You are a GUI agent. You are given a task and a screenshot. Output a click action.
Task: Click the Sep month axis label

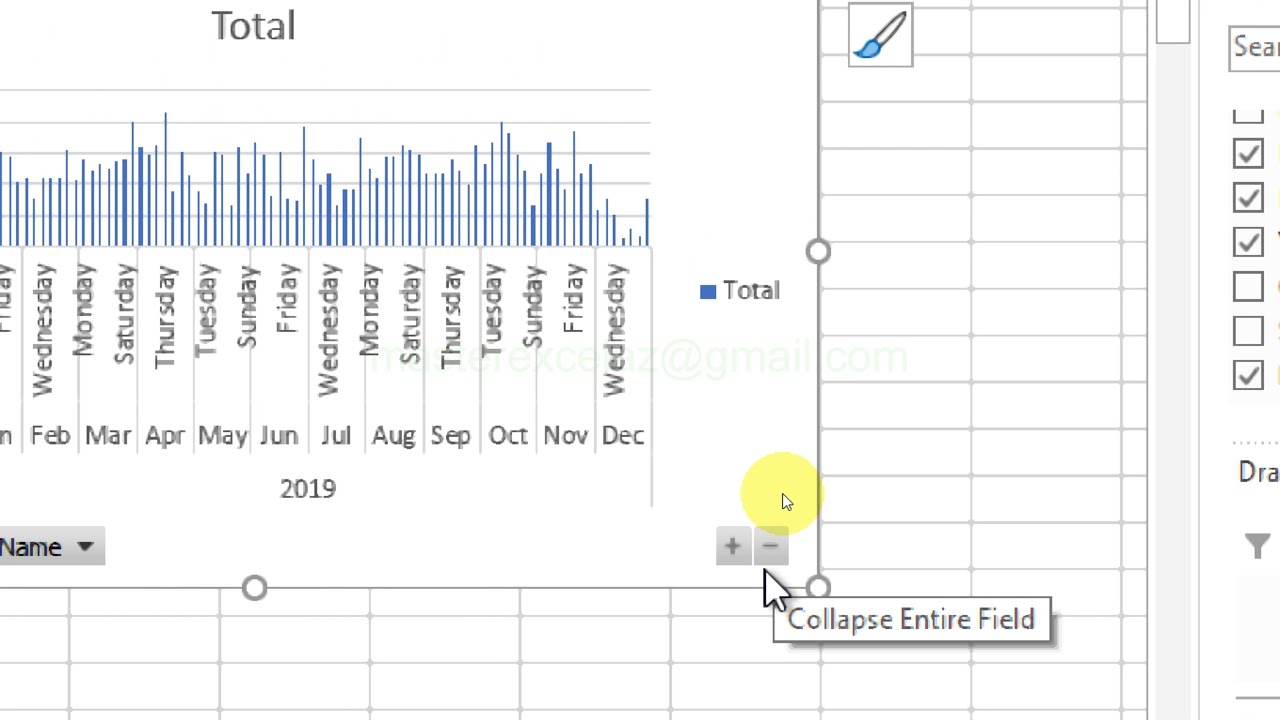(450, 436)
